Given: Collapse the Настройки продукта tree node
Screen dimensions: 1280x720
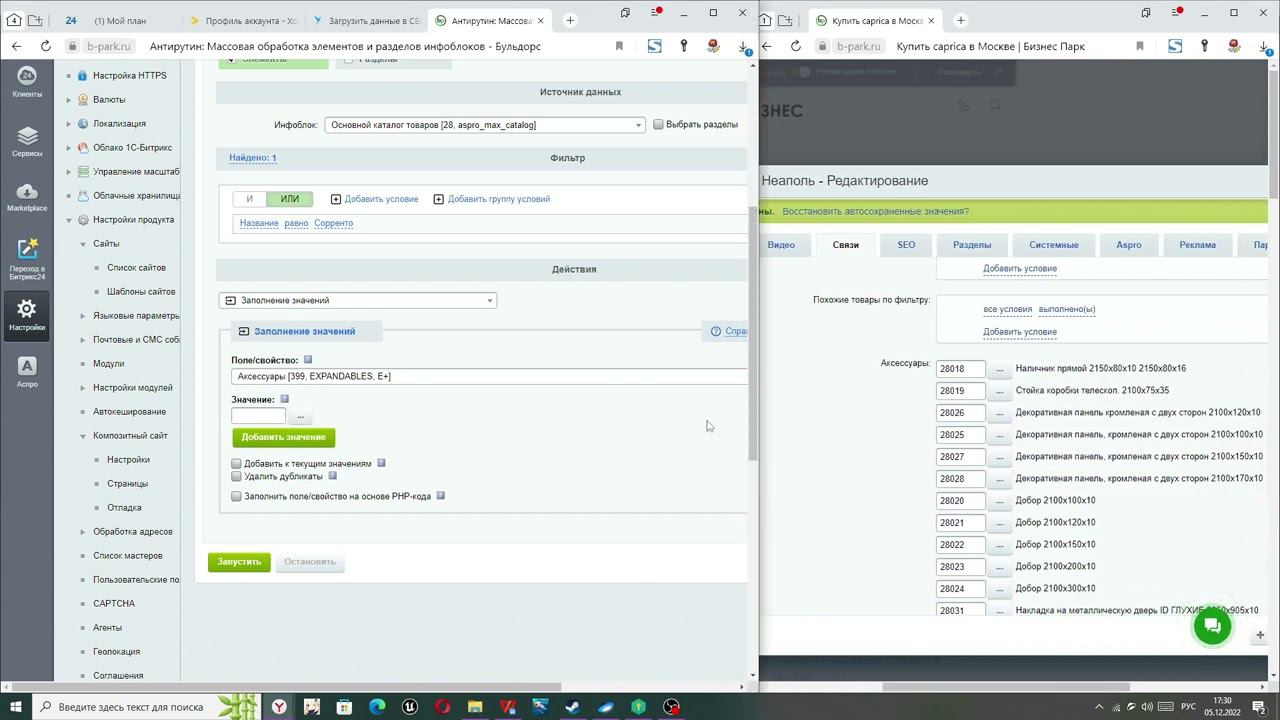Looking at the screenshot, I should pos(69,220).
